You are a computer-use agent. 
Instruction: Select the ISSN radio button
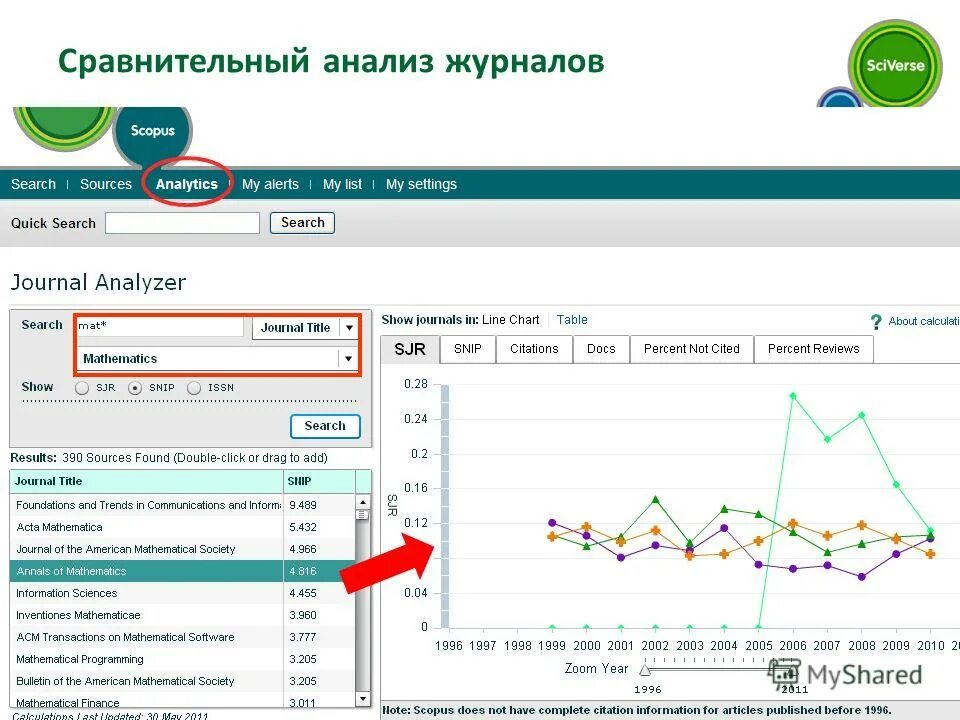pos(193,388)
